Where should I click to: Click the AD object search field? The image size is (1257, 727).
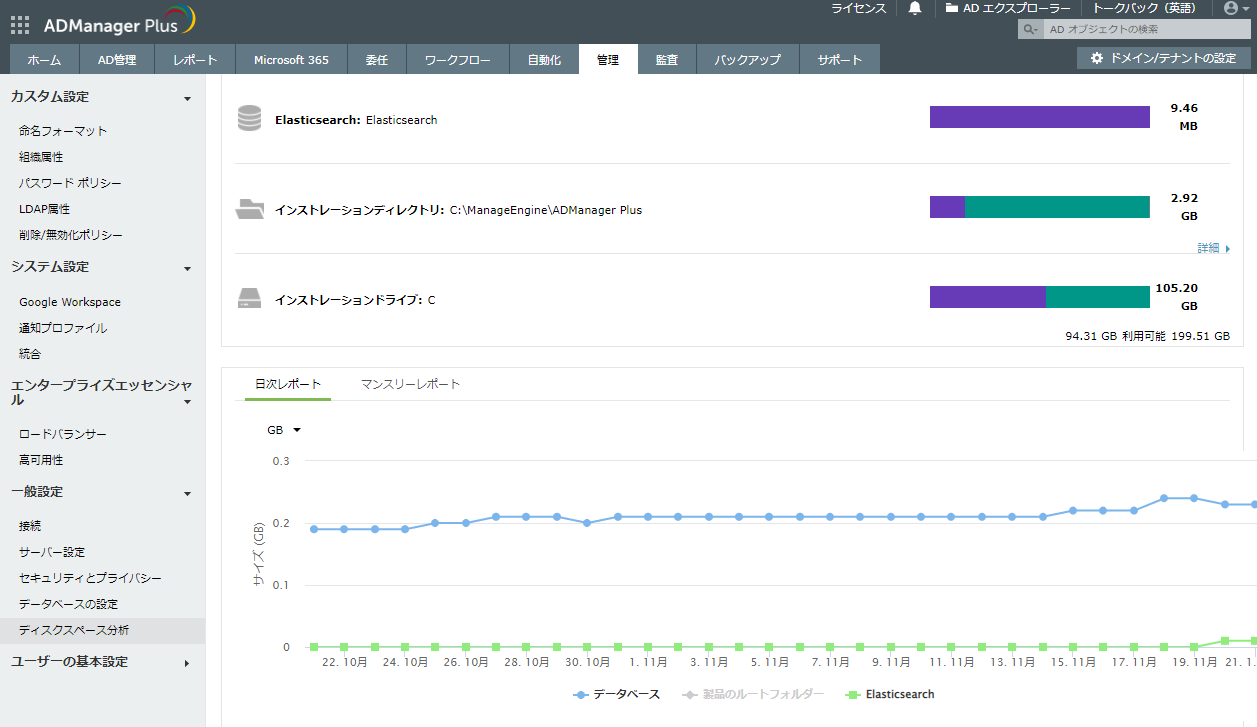(1140, 30)
